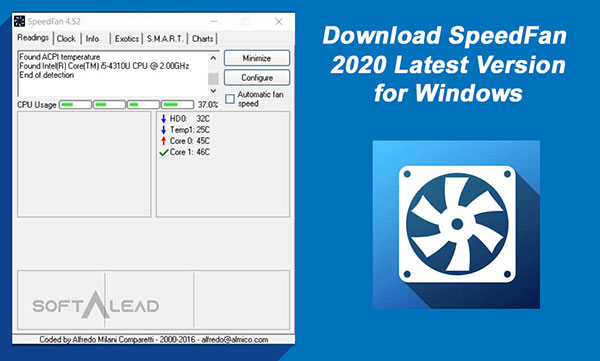This screenshot has height=361, width=600.
Task: Click the 'Found ACPI temperature' log line
Action: [x=60, y=57]
